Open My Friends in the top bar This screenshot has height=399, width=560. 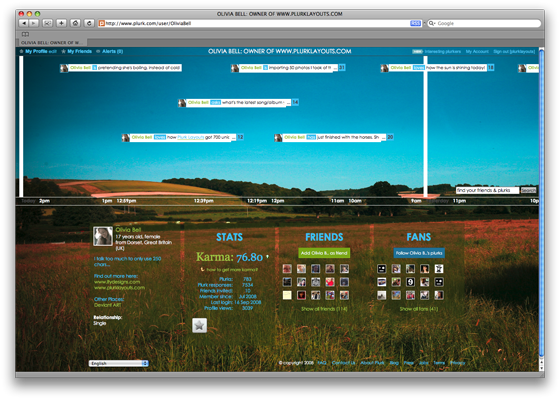(x=79, y=51)
